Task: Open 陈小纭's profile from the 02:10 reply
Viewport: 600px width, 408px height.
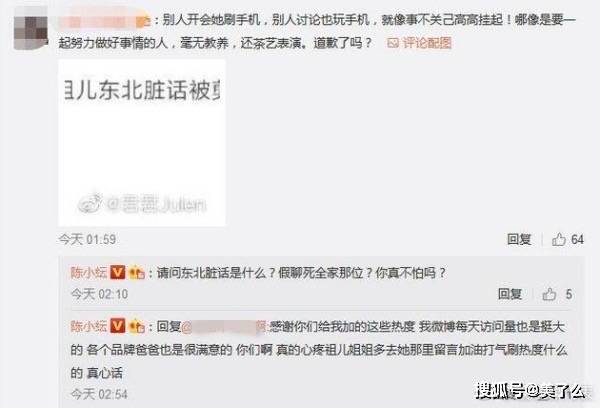Action: click(89, 273)
